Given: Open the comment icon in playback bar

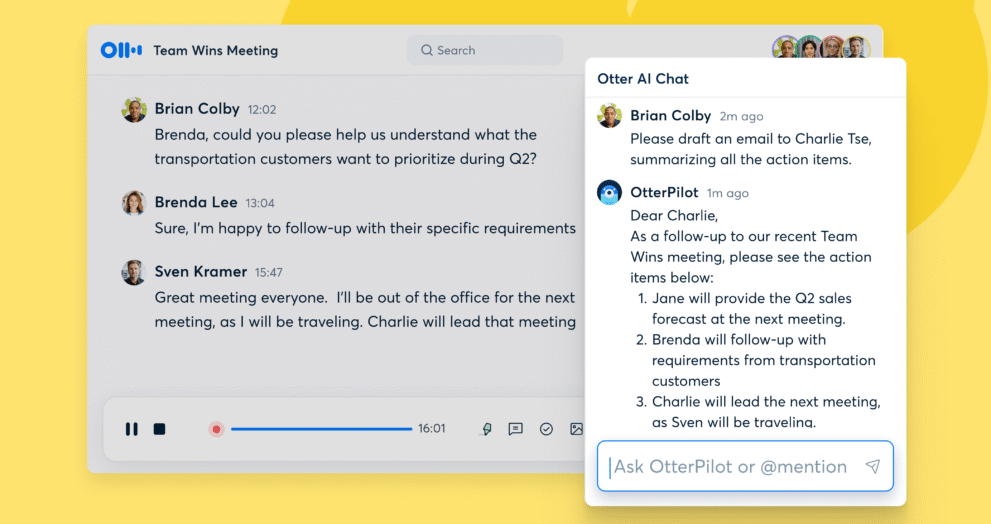Looking at the screenshot, I should (x=516, y=429).
